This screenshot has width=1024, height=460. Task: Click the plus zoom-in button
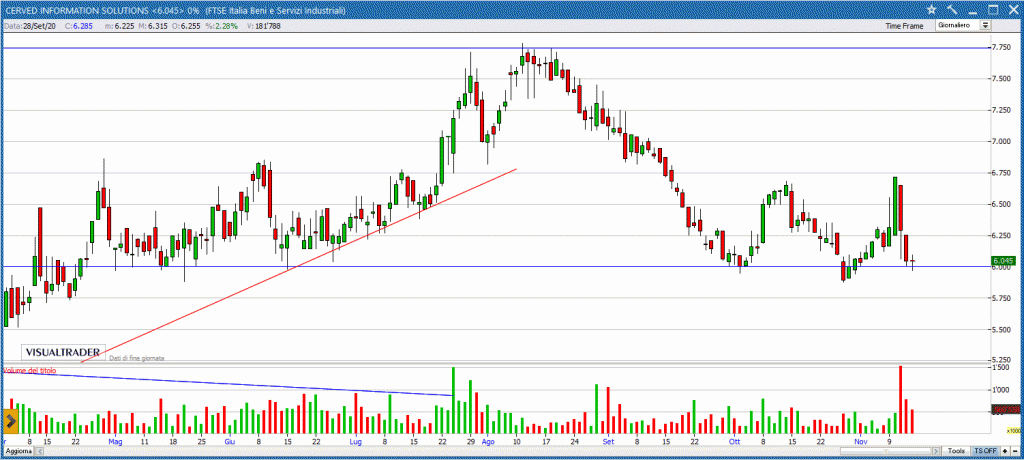1004,452
